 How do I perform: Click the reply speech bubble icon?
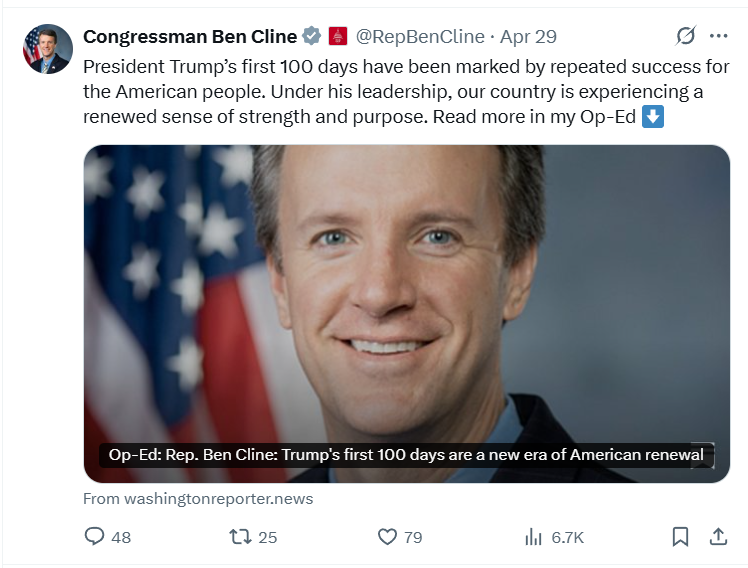point(94,537)
